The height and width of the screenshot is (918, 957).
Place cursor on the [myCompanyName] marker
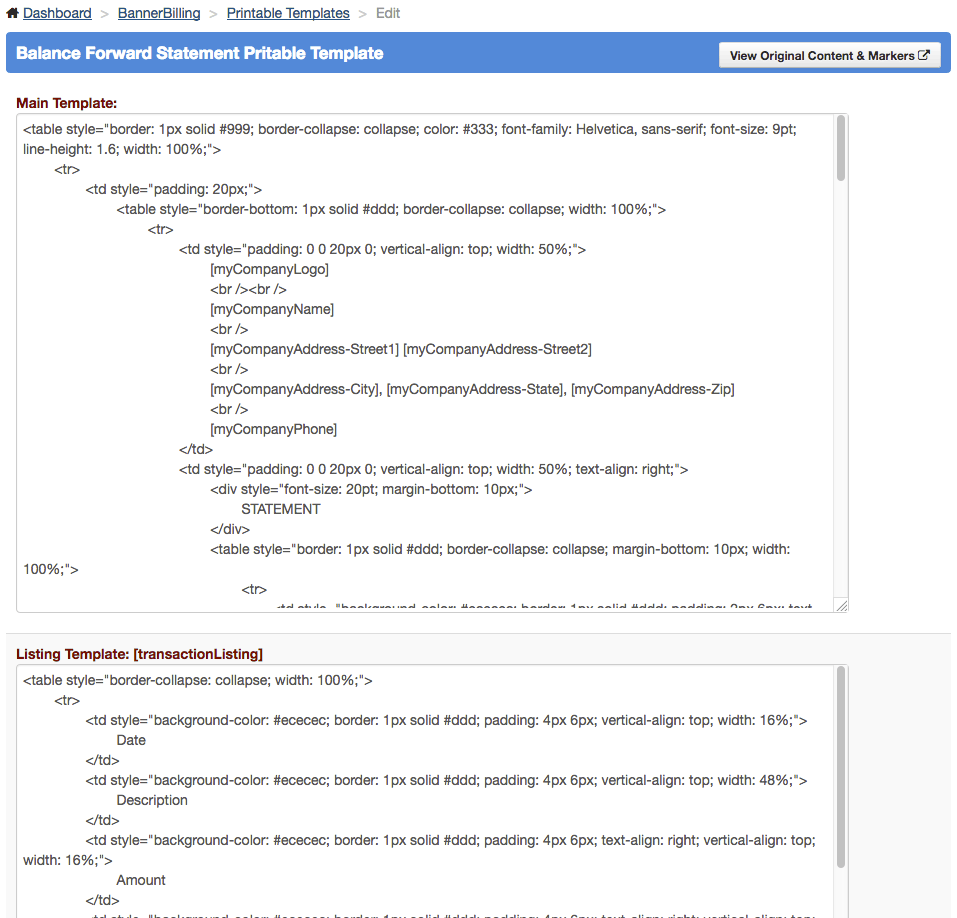coord(272,309)
